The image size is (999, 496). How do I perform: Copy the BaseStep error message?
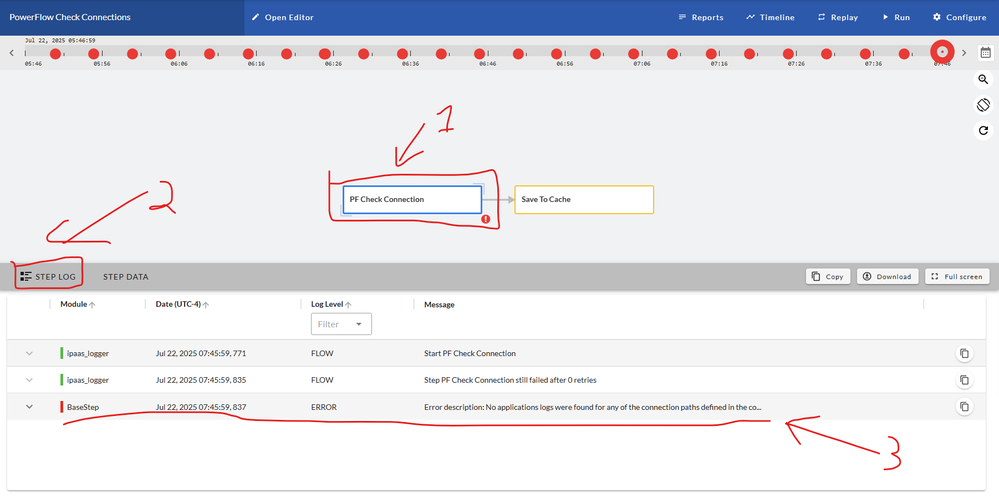[x=964, y=407]
